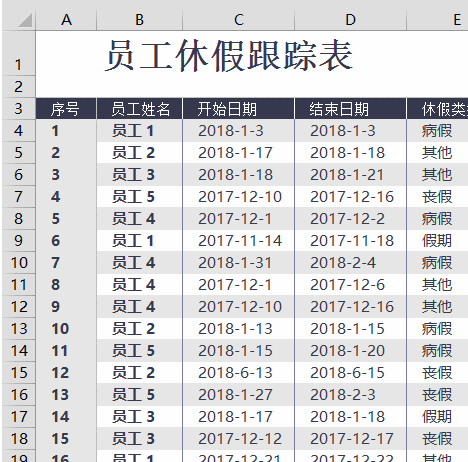Select start date 2018-6-13
This screenshot has width=468, height=462.
tap(238, 373)
